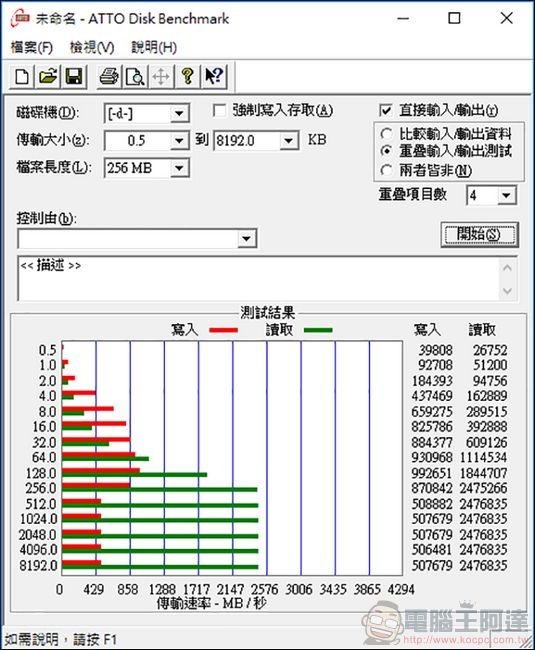Open the 檢視(V) menu
The image size is (535, 650).
pyautogui.click(x=92, y=48)
